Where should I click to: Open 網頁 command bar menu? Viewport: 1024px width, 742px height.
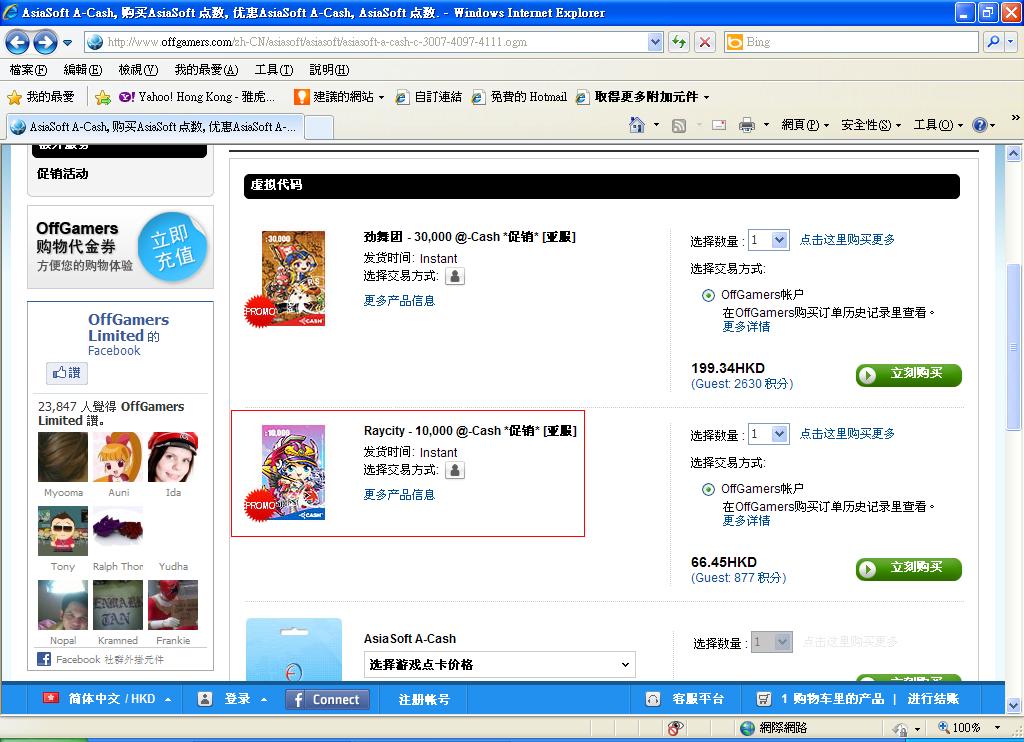(805, 125)
